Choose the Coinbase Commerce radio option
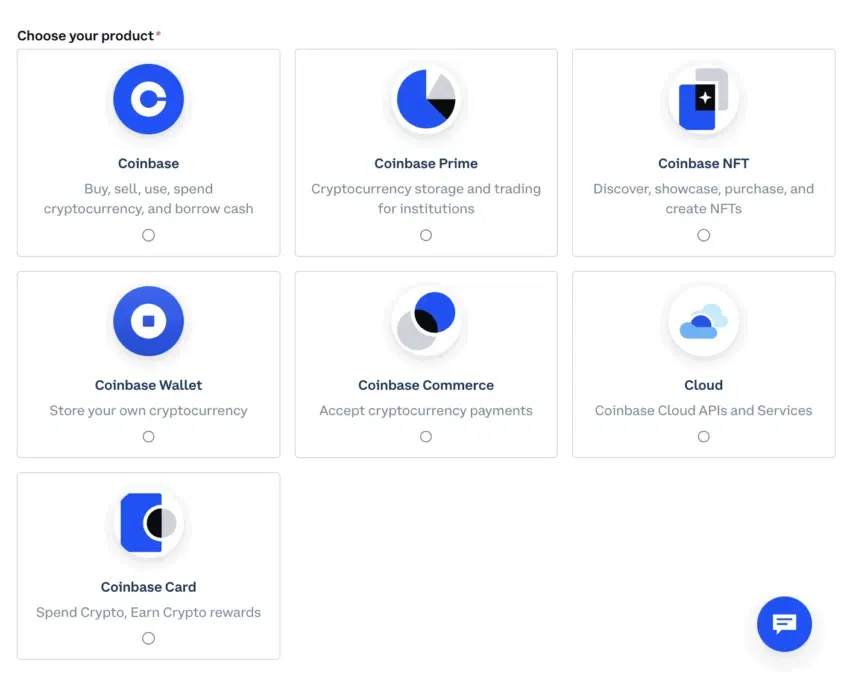850x676 pixels. [426, 437]
